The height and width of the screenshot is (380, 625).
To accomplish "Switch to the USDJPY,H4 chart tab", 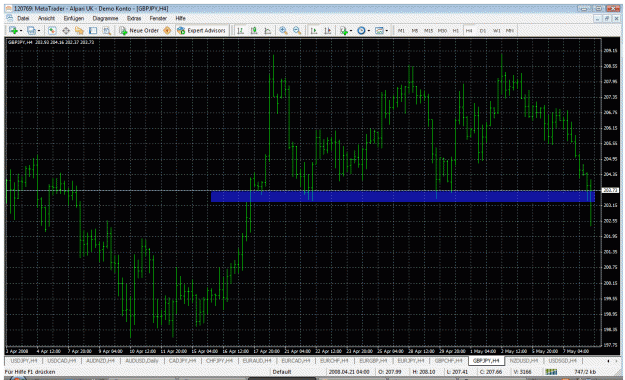I will 24,361.
